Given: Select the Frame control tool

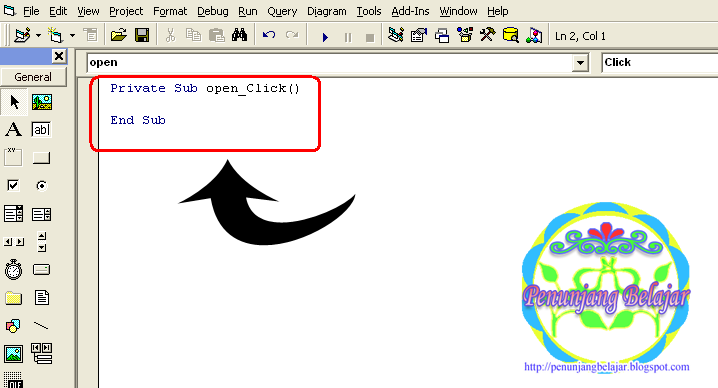Looking at the screenshot, I should tap(13, 157).
